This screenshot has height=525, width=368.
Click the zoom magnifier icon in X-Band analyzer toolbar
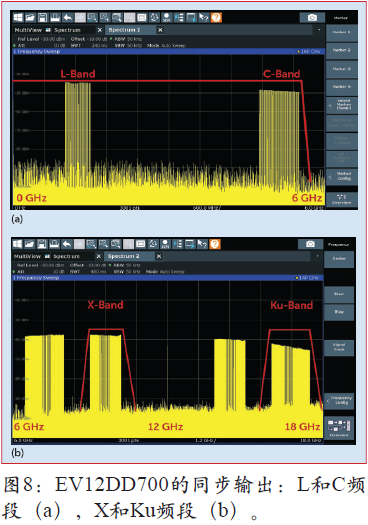click(x=91, y=244)
